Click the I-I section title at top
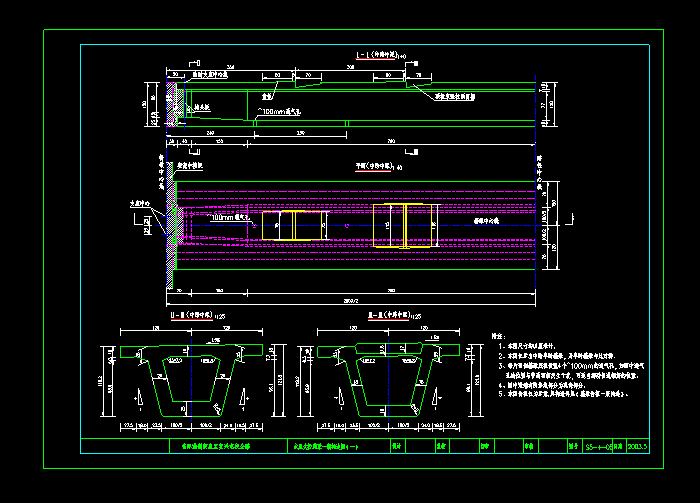The height and width of the screenshot is (503, 700). (x=378, y=56)
